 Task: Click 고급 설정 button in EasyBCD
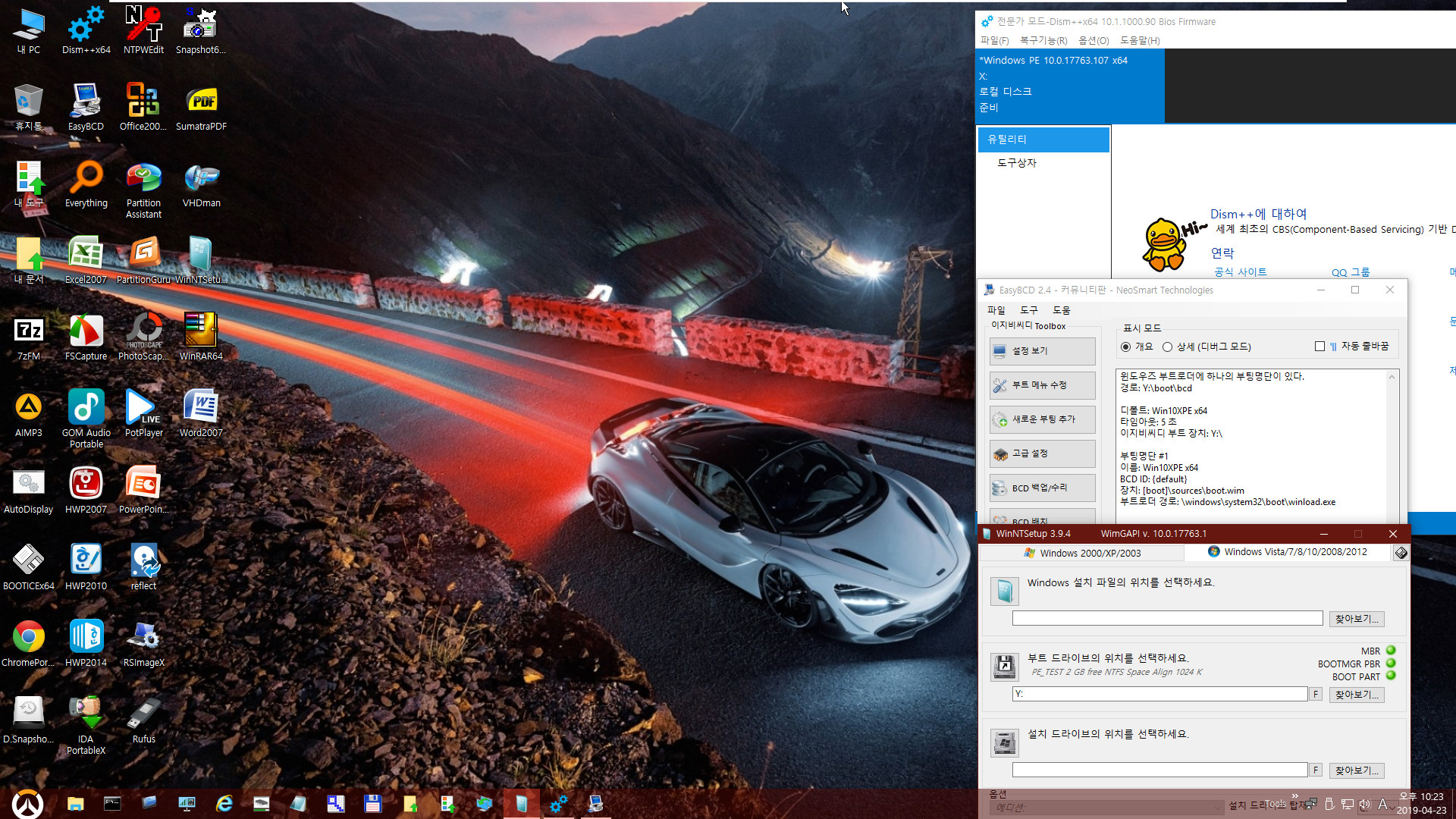[x=1042, y=453]
